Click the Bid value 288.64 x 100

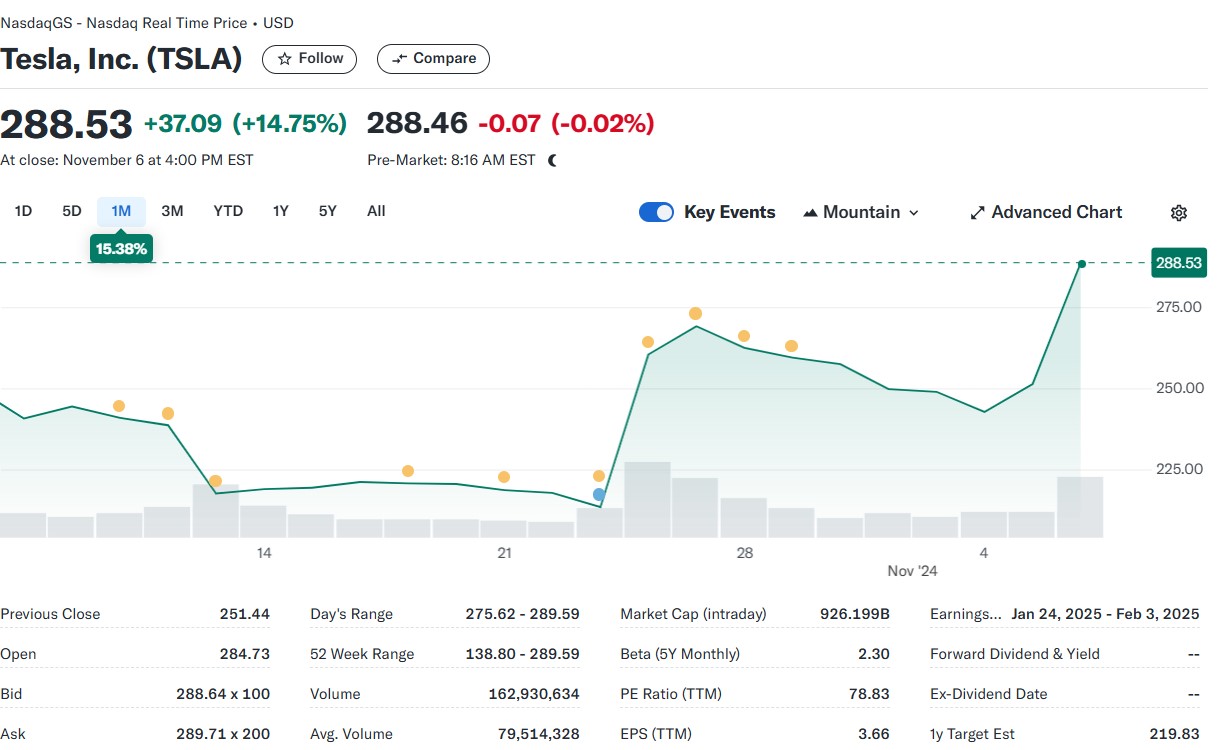pyautogui.click(x=223, y=694)
